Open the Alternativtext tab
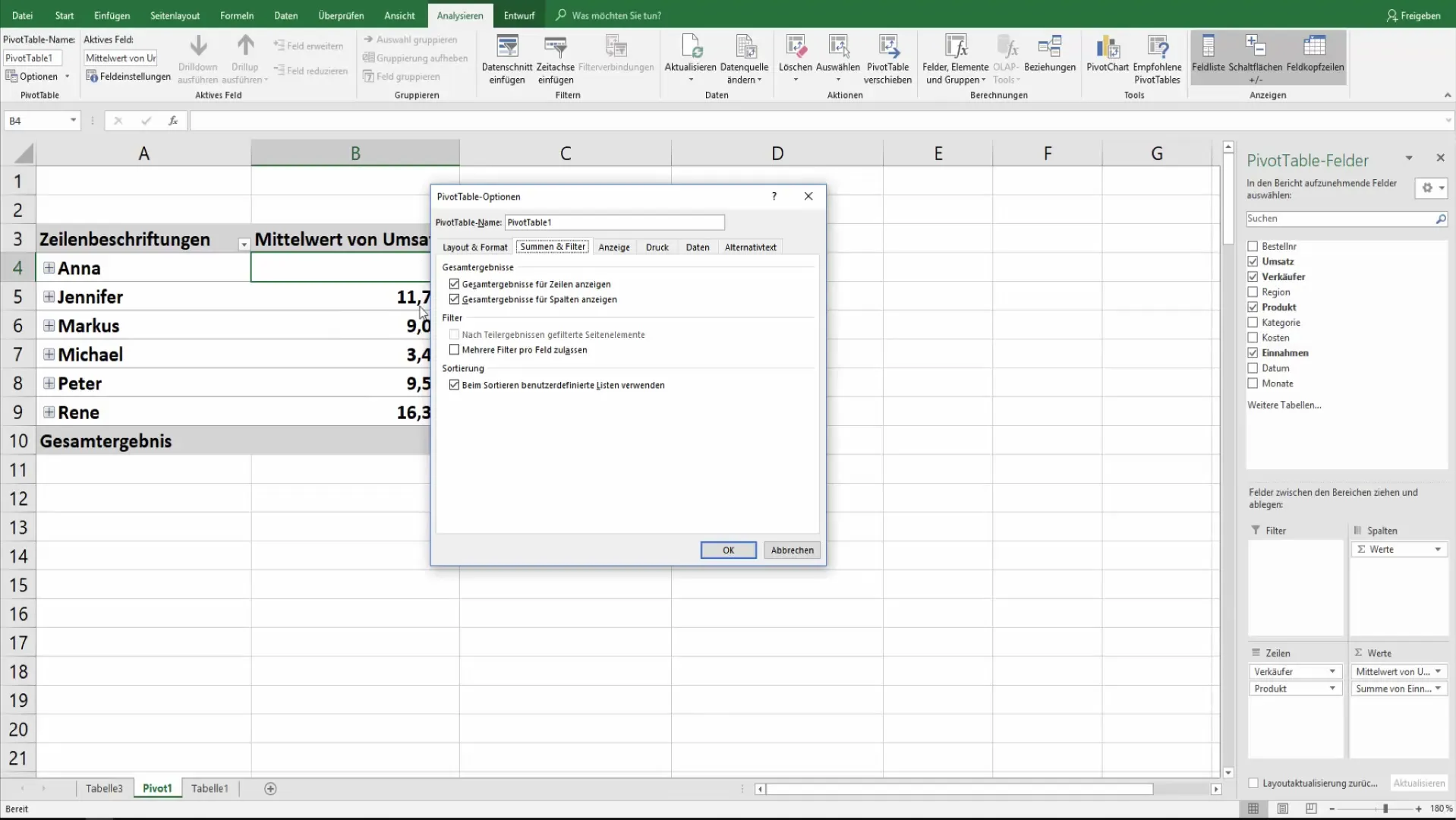 click(751, 247)
